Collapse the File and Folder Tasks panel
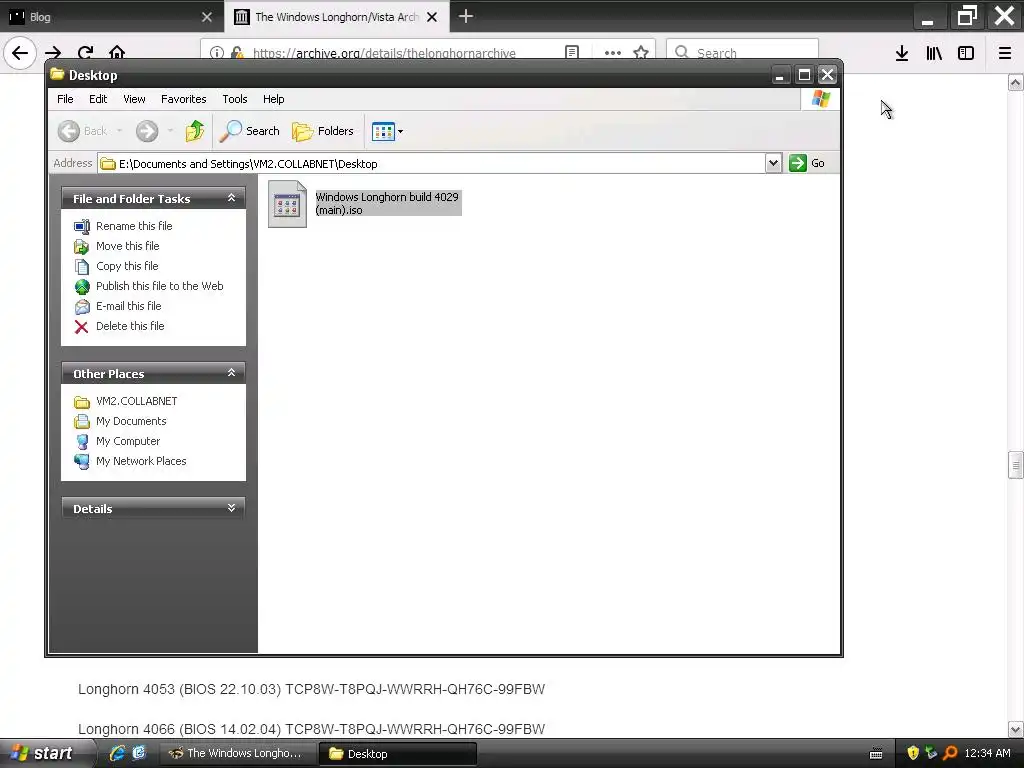The image size is (1024, 768). [231, 198]
